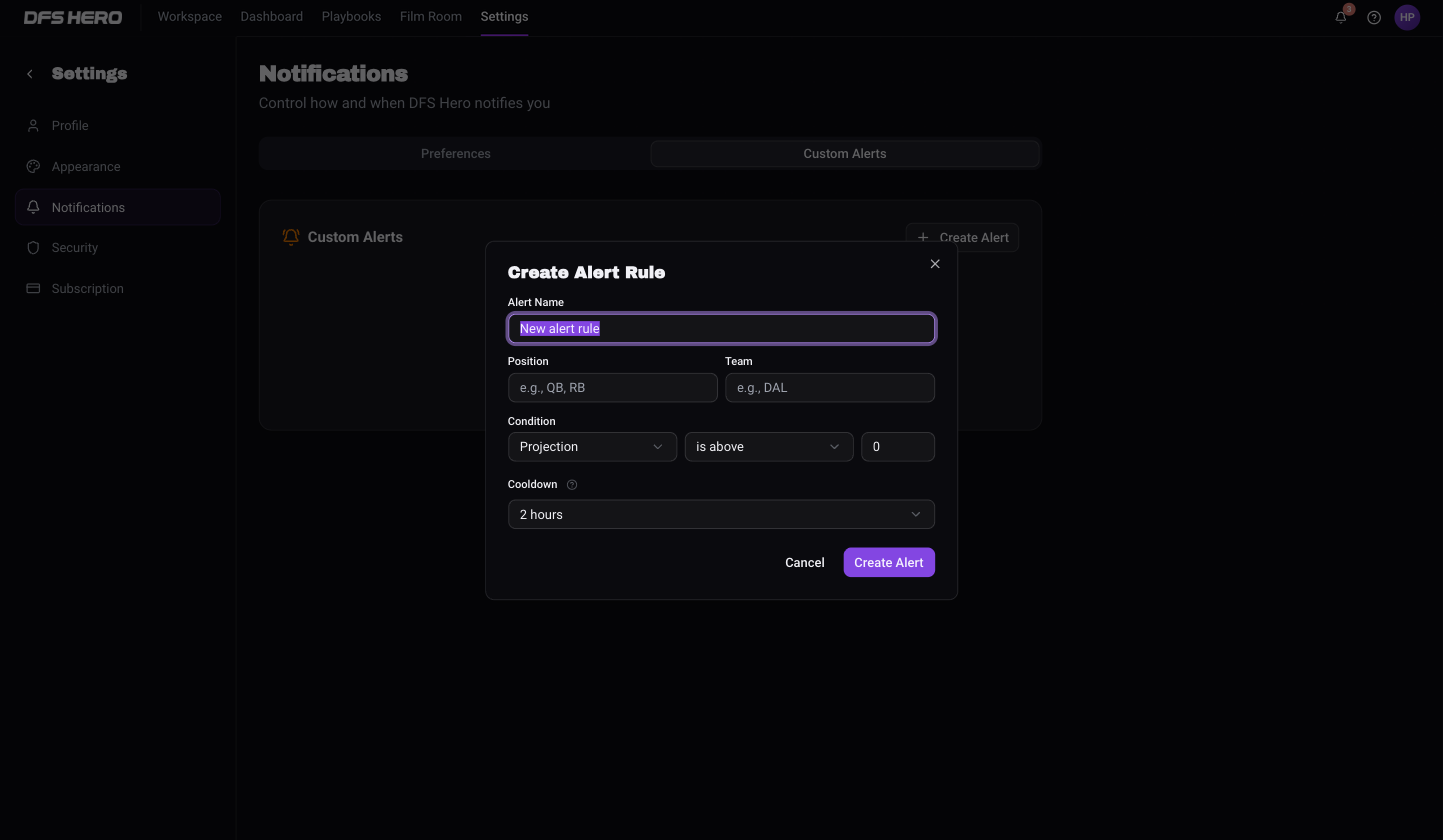
Task: Go back using the Settings arrow
Action: tap(30, 74)
